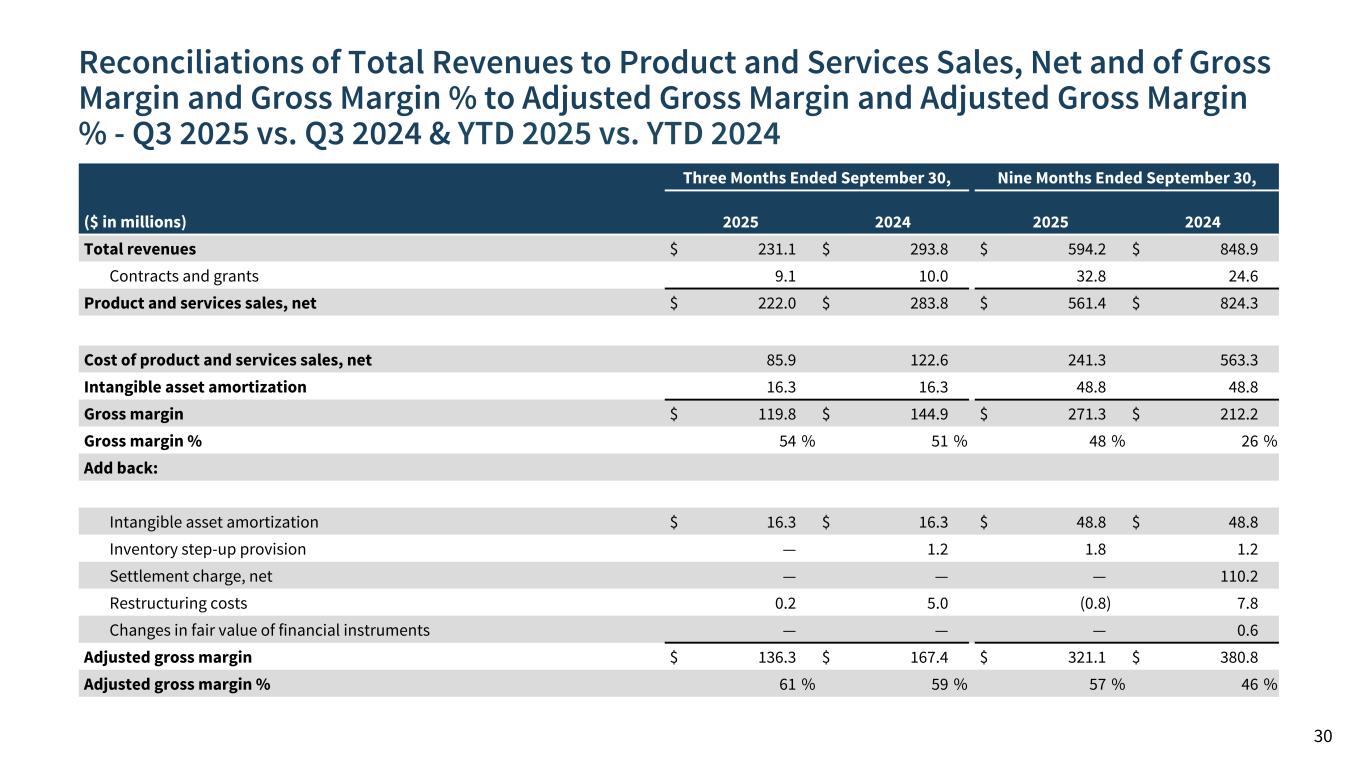Screen dimensions: 1365x768
Task: Click the "Add back:" row label
Action: click(120, 468)
